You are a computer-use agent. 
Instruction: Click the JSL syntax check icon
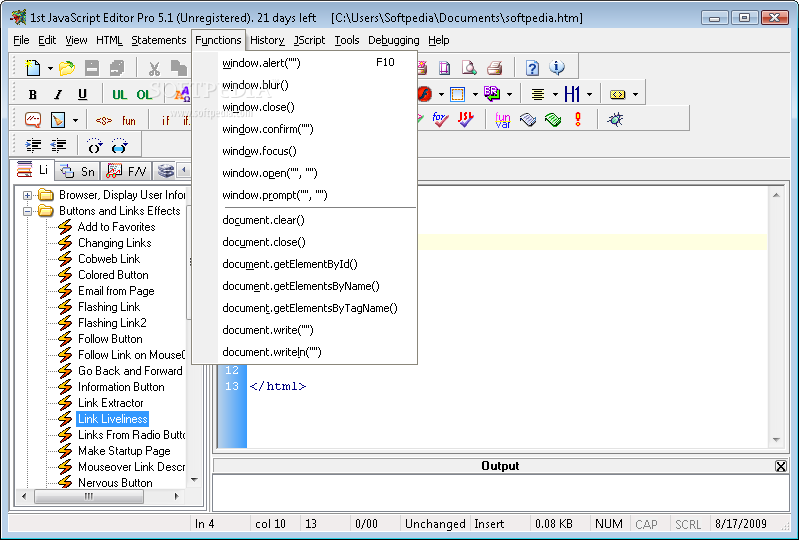tap(466, 120)
